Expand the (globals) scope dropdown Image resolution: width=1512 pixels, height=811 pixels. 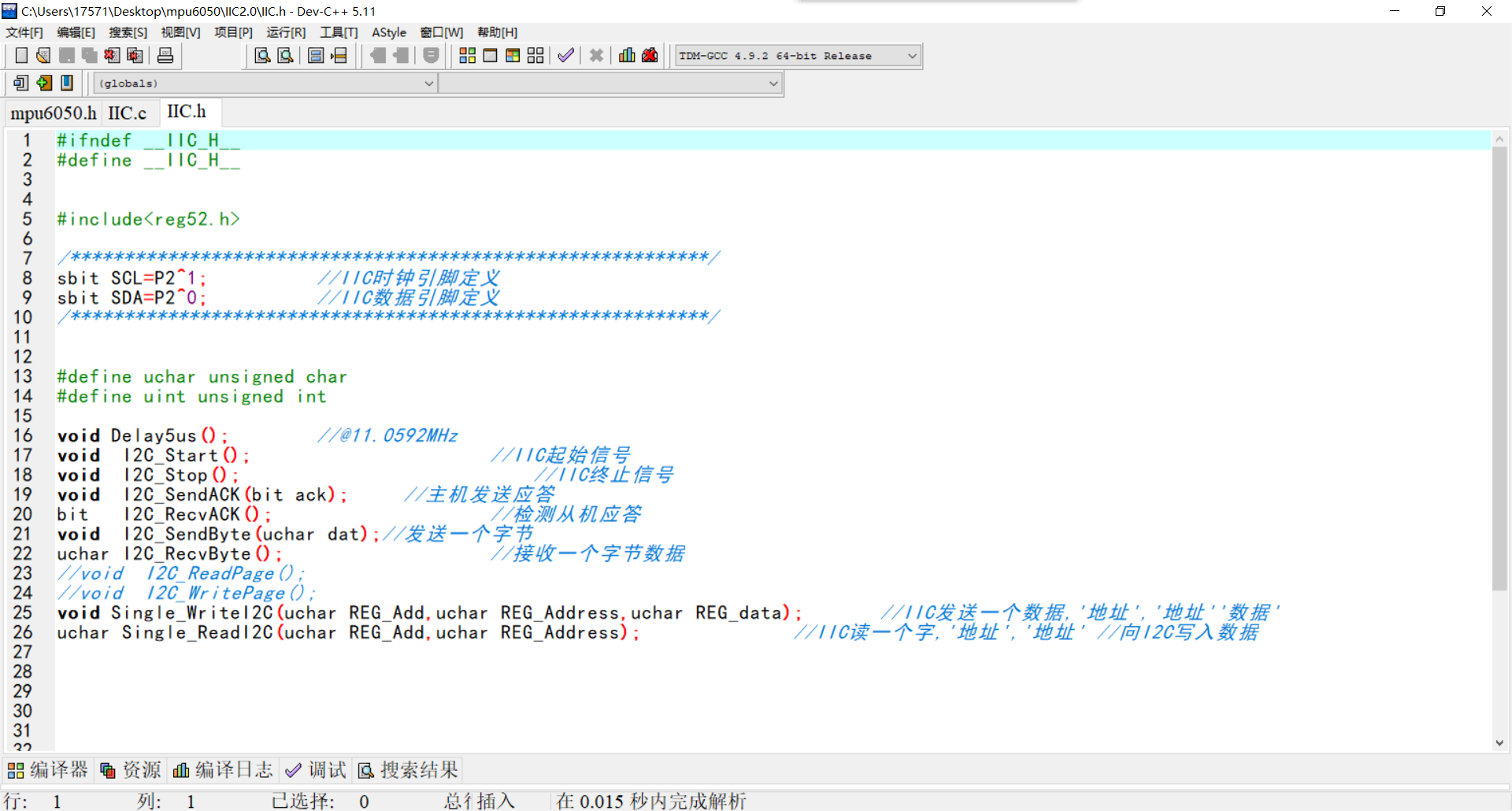[429, 83]
